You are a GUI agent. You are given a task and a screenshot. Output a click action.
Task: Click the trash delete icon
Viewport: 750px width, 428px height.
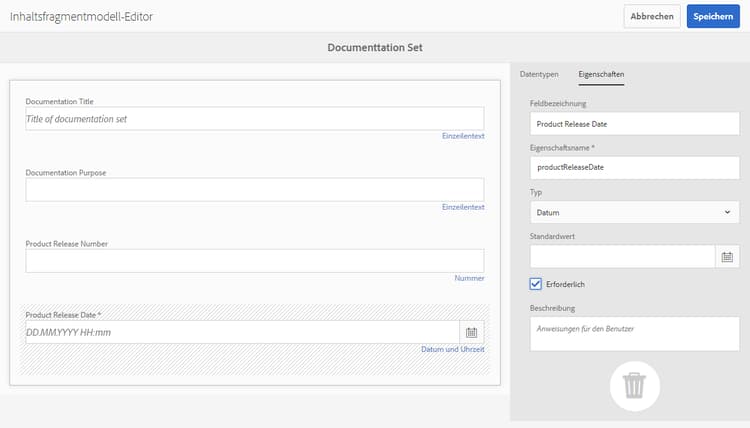(x=634, y=386)
